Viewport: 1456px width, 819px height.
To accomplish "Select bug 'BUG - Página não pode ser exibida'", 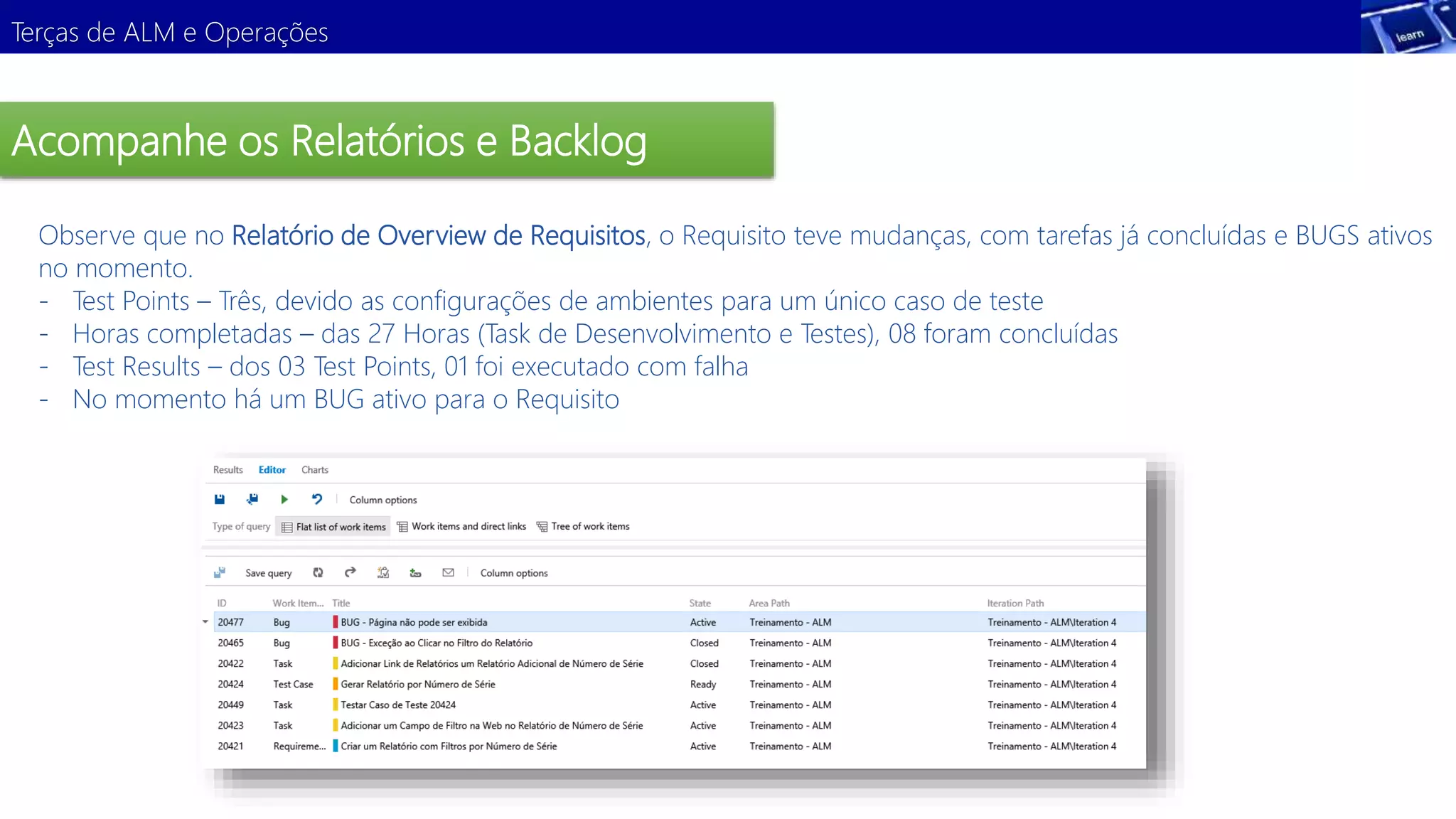I will coord(414,622).
